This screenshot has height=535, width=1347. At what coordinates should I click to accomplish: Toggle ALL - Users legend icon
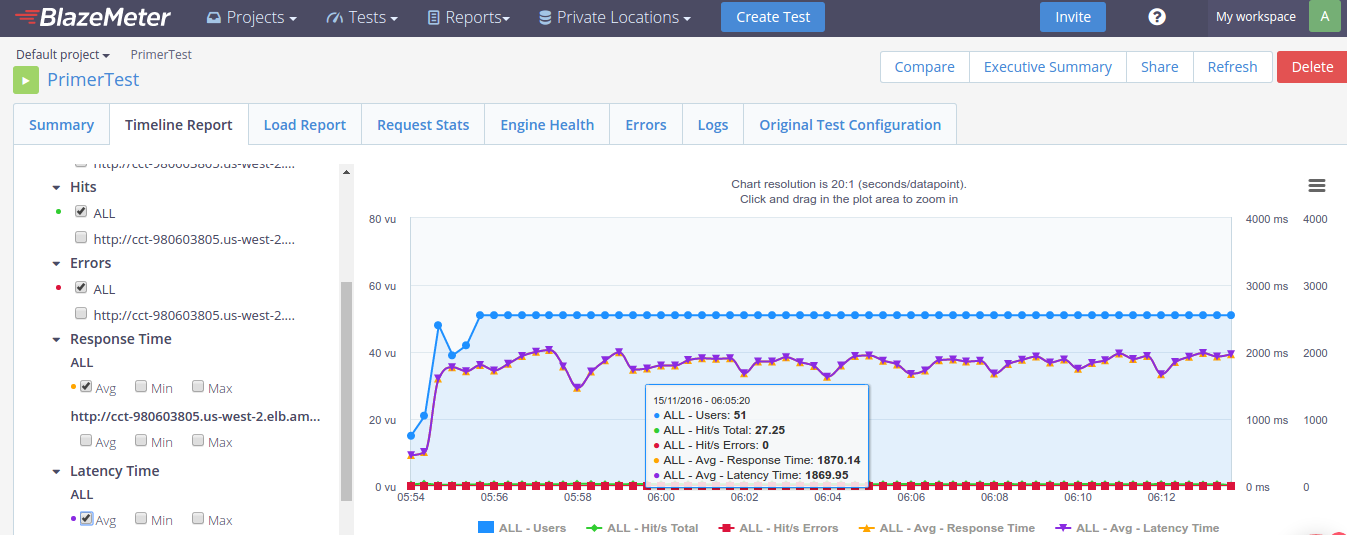click(486, 528)
